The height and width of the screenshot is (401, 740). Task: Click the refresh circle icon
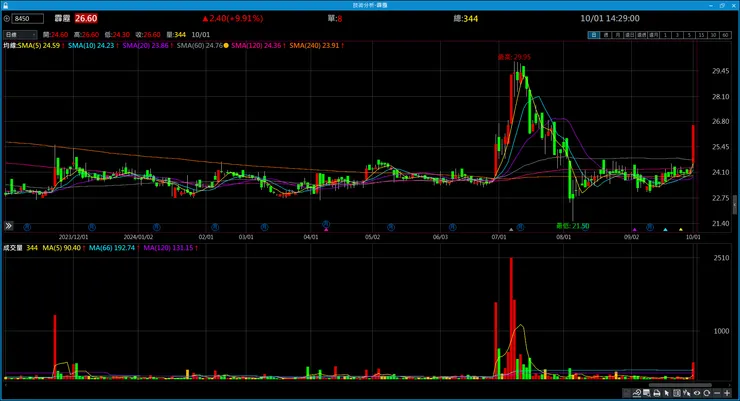tap(706, 393)
